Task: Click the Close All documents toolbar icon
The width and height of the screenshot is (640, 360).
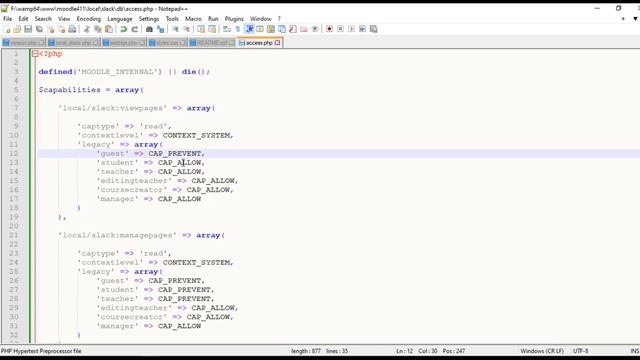Action: click(61, 29)
